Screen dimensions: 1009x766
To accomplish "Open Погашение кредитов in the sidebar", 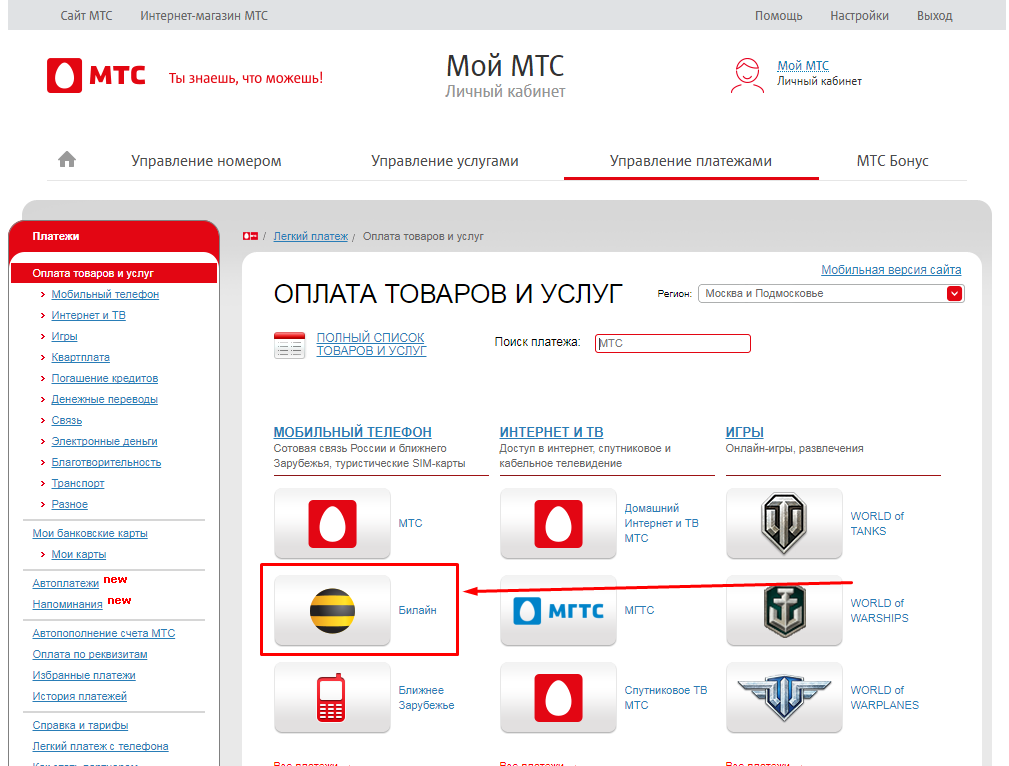I will 105,378.
